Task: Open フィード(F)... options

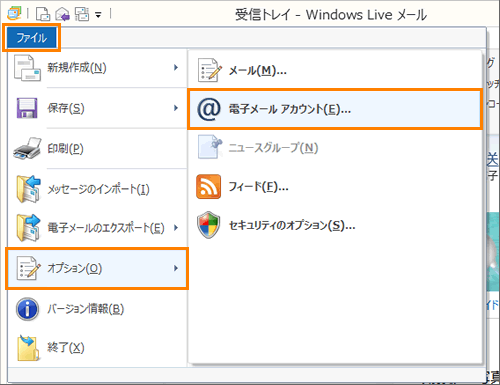Action: (335, 186)
